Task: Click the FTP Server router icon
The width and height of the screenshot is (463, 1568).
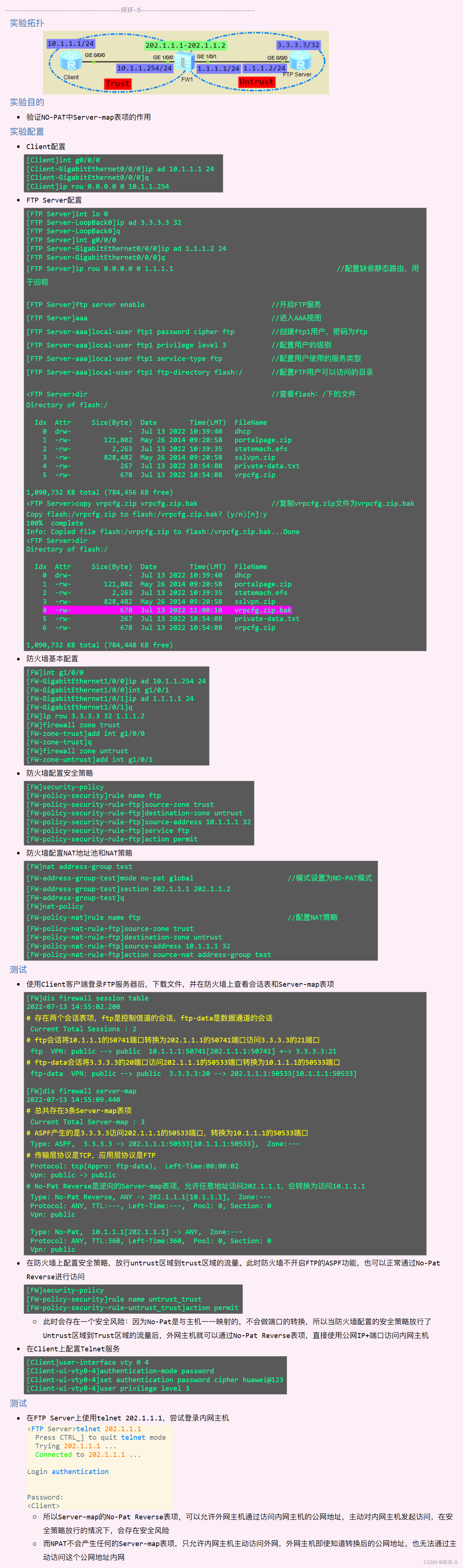Action: coord(300,61)
